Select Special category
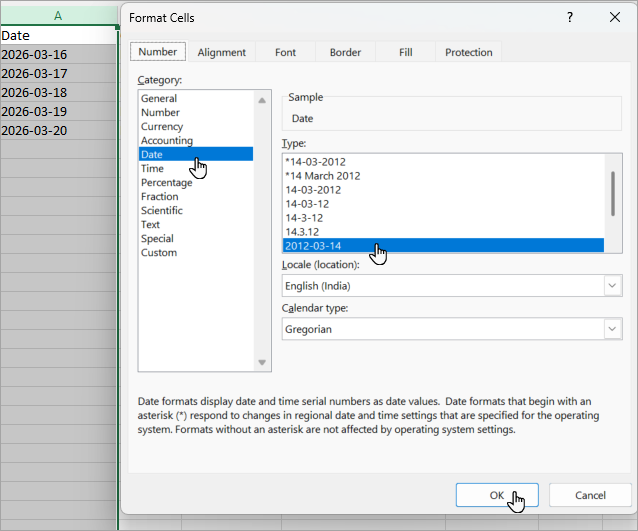The width and height of the screenshot is (638, 531). 196,238
